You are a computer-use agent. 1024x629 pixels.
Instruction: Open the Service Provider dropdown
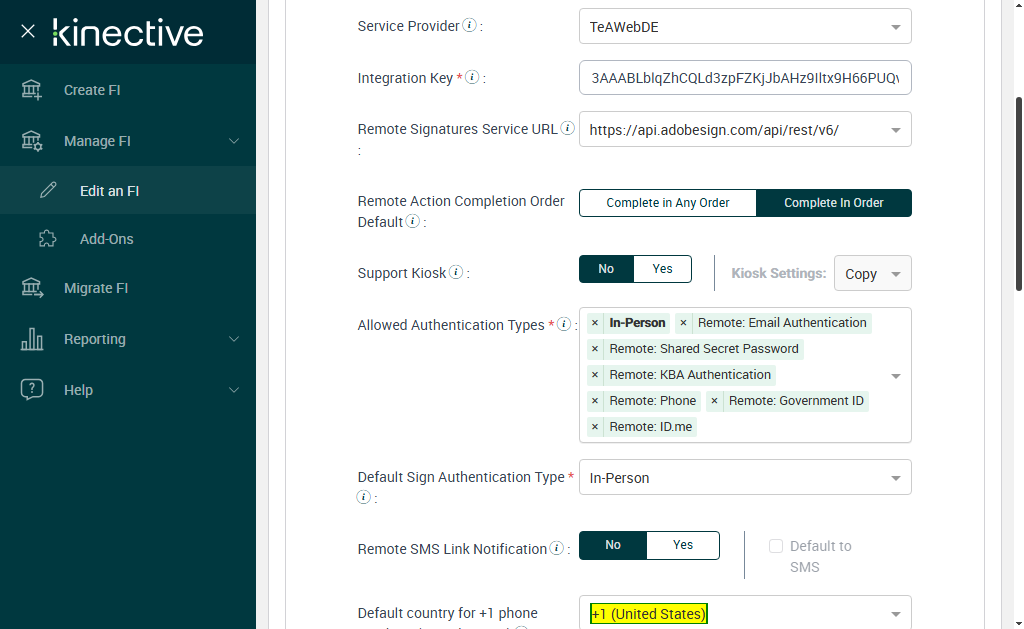tap(896, 27)
